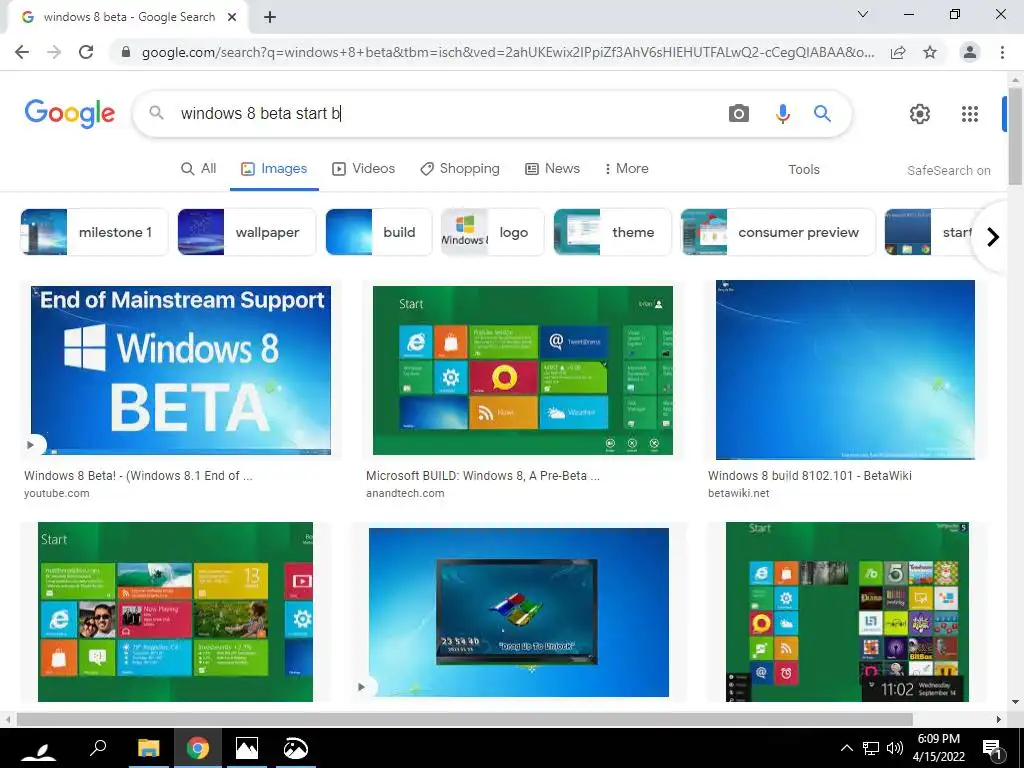Bookmark this page with star icon

(930, 52)
